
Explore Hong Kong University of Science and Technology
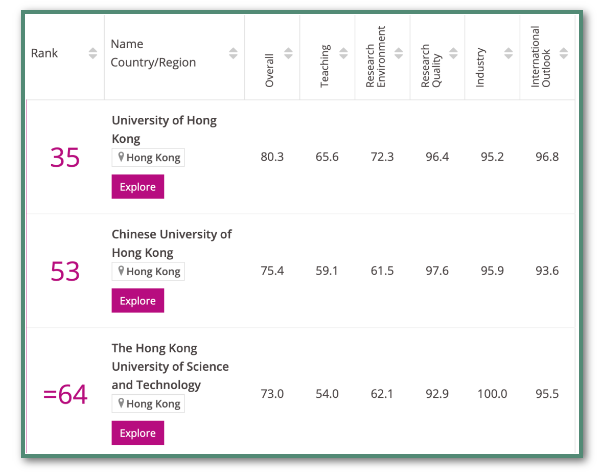coord(138,433)
